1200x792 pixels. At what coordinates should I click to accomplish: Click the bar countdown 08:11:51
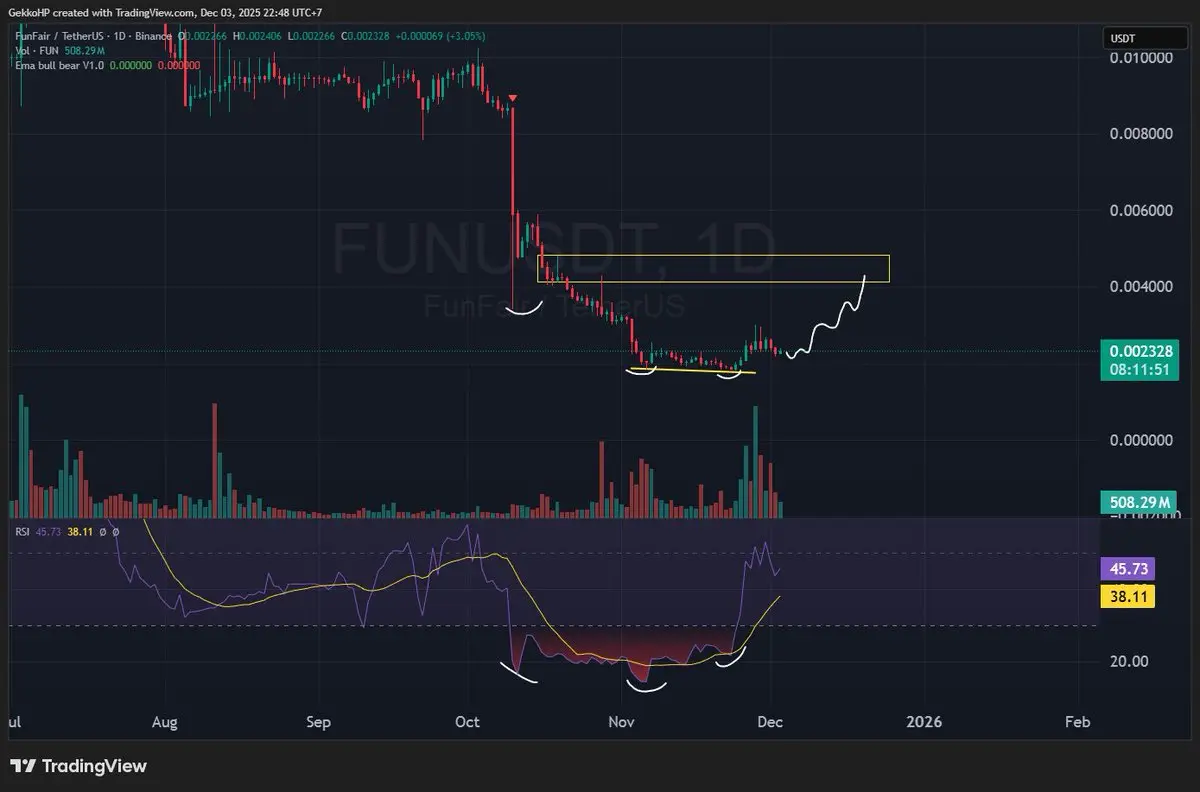[x=1139, y=369]
